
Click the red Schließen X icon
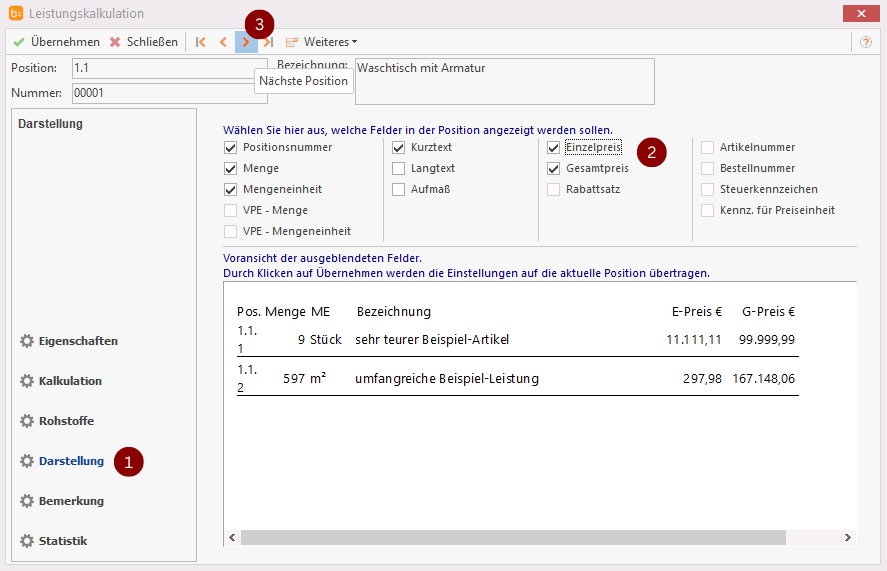[x=115, y=42]
